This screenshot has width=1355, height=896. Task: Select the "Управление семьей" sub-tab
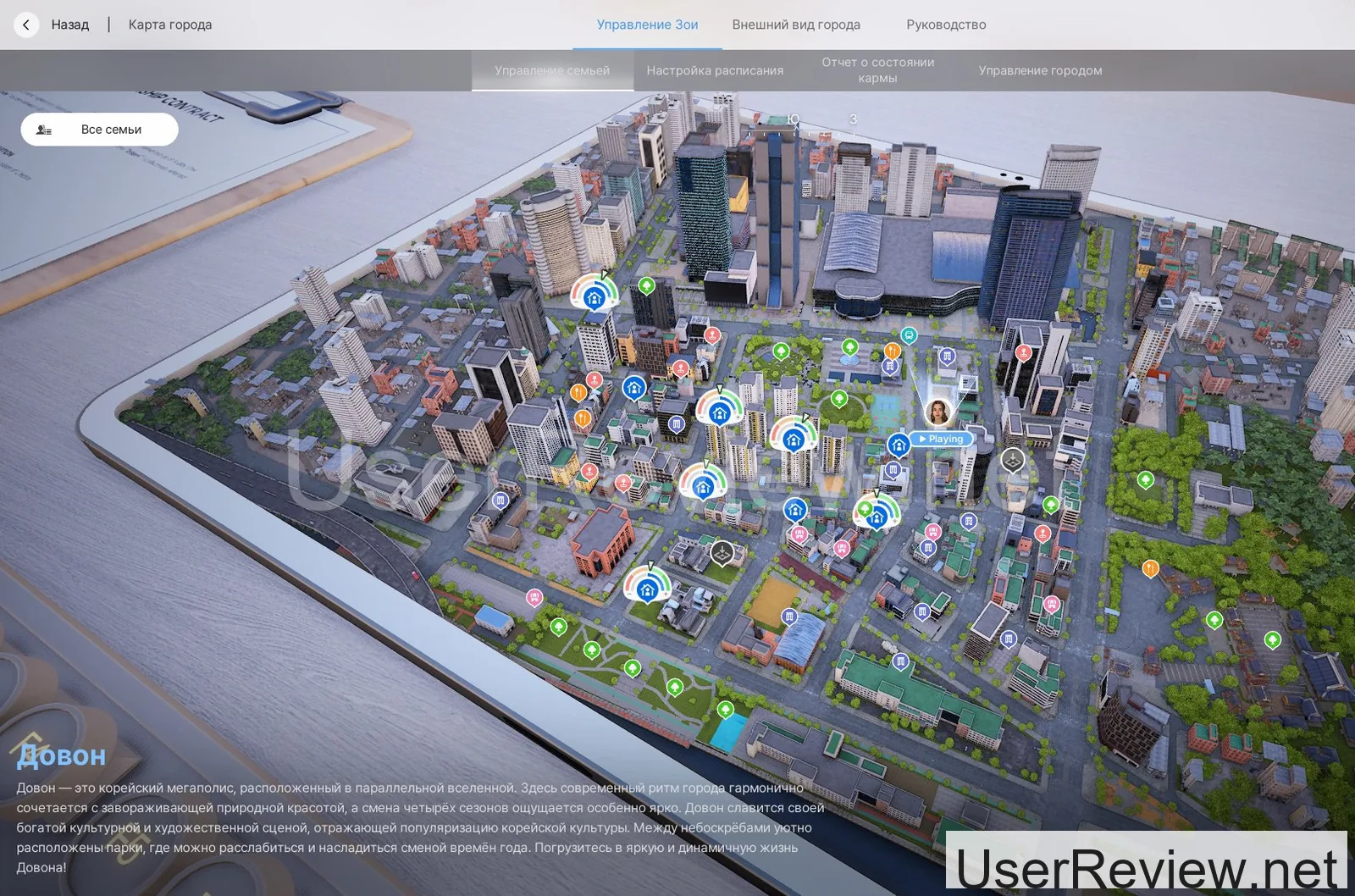(552, 70)
